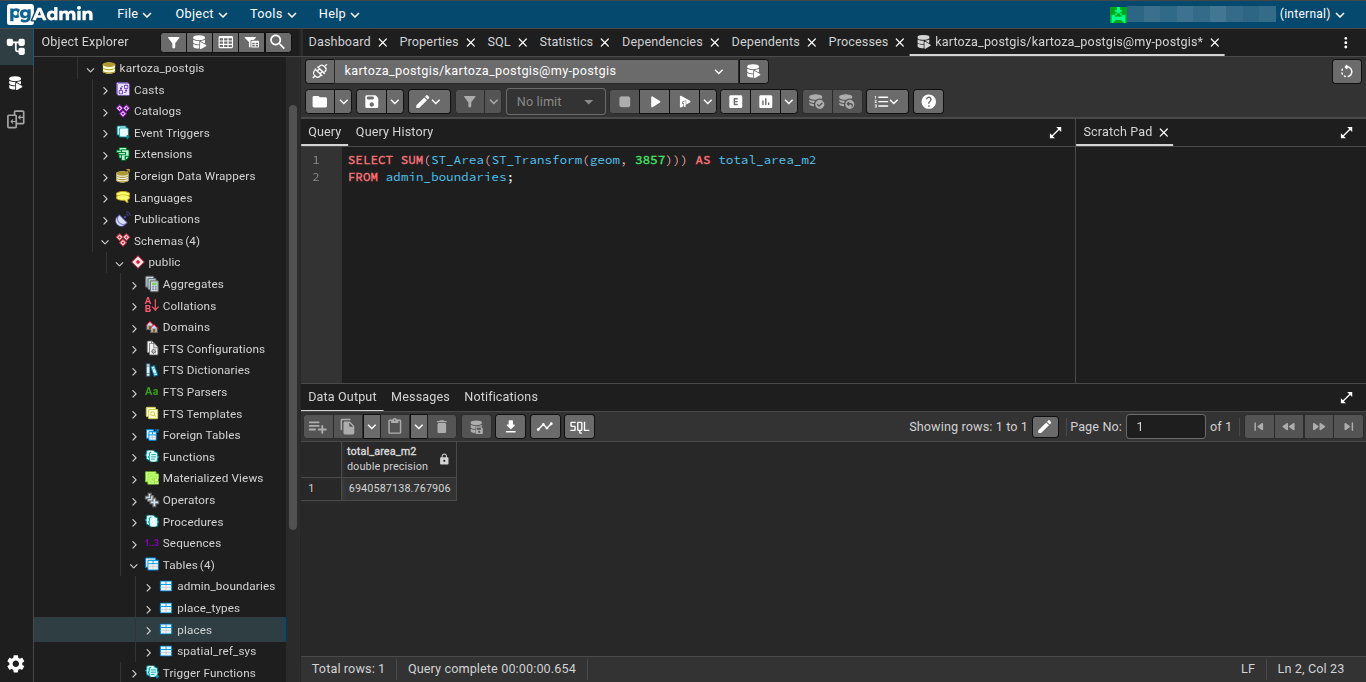The width and height of the screenshot is (1366, 682).
Task: Switch to Query History tab
Action: point(394,132)
